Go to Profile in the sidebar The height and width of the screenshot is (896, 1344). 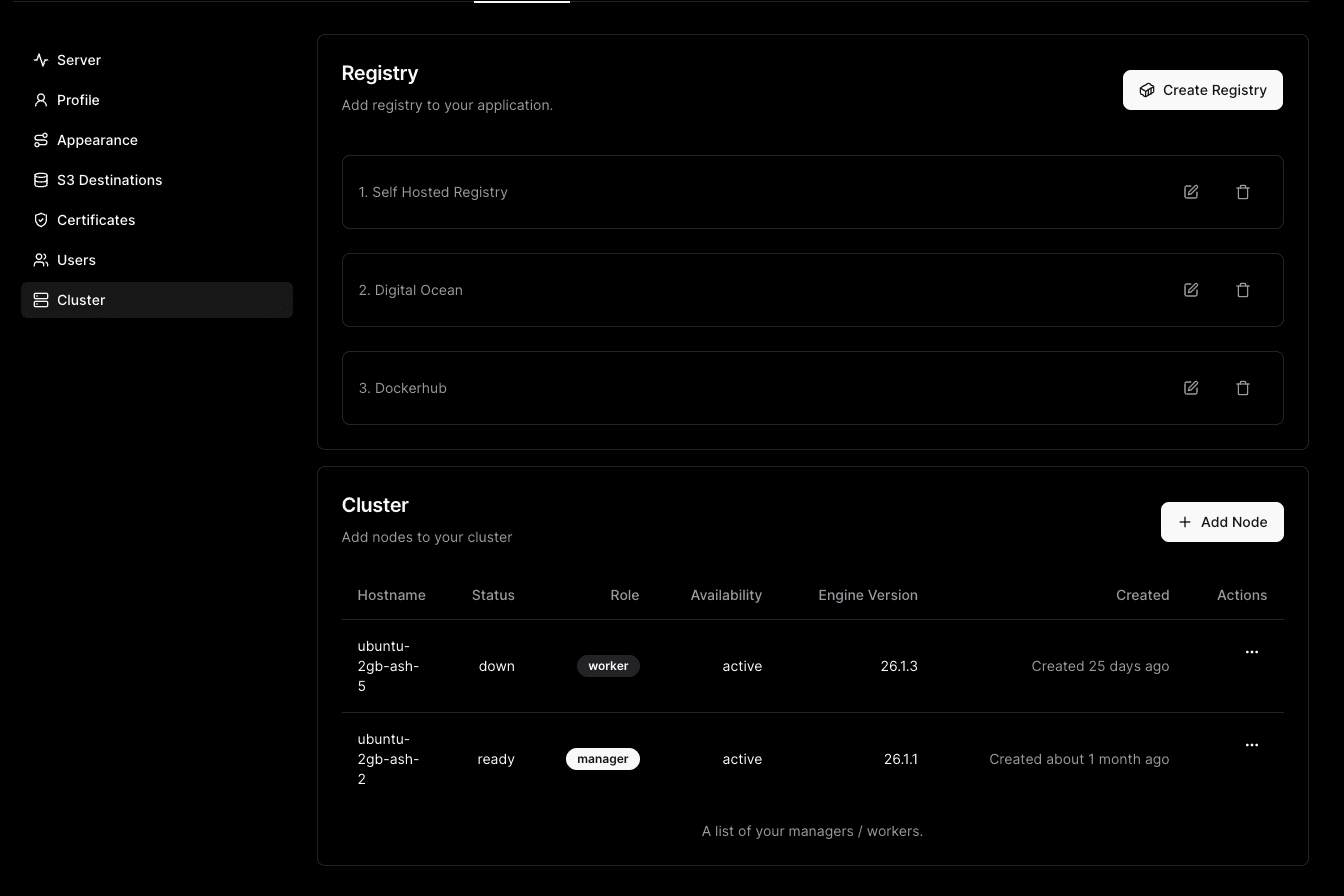(157, 100)
